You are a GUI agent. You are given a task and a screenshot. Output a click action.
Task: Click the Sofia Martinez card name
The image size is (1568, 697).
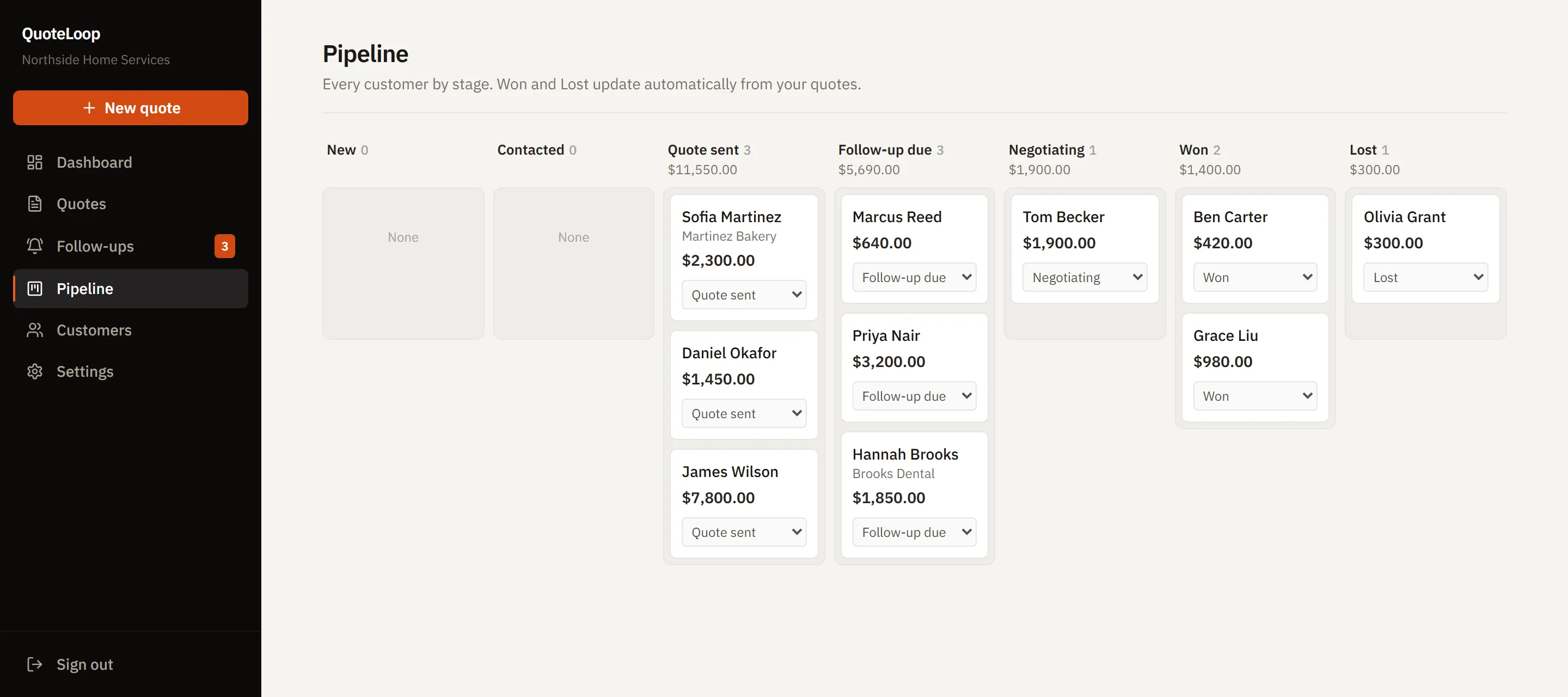coord(731,217)
